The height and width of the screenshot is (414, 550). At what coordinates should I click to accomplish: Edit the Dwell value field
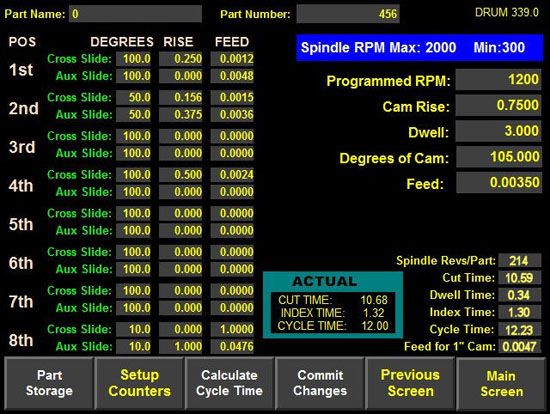[x=498, y=131]
